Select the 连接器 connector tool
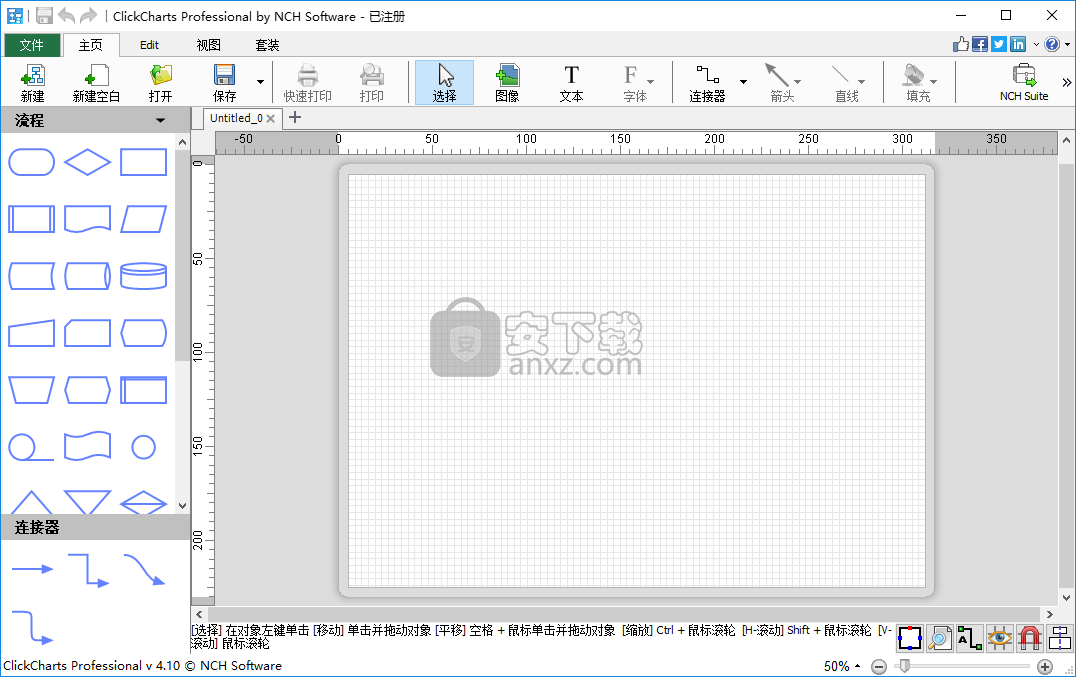1076x677 pixels. [707, 82]
